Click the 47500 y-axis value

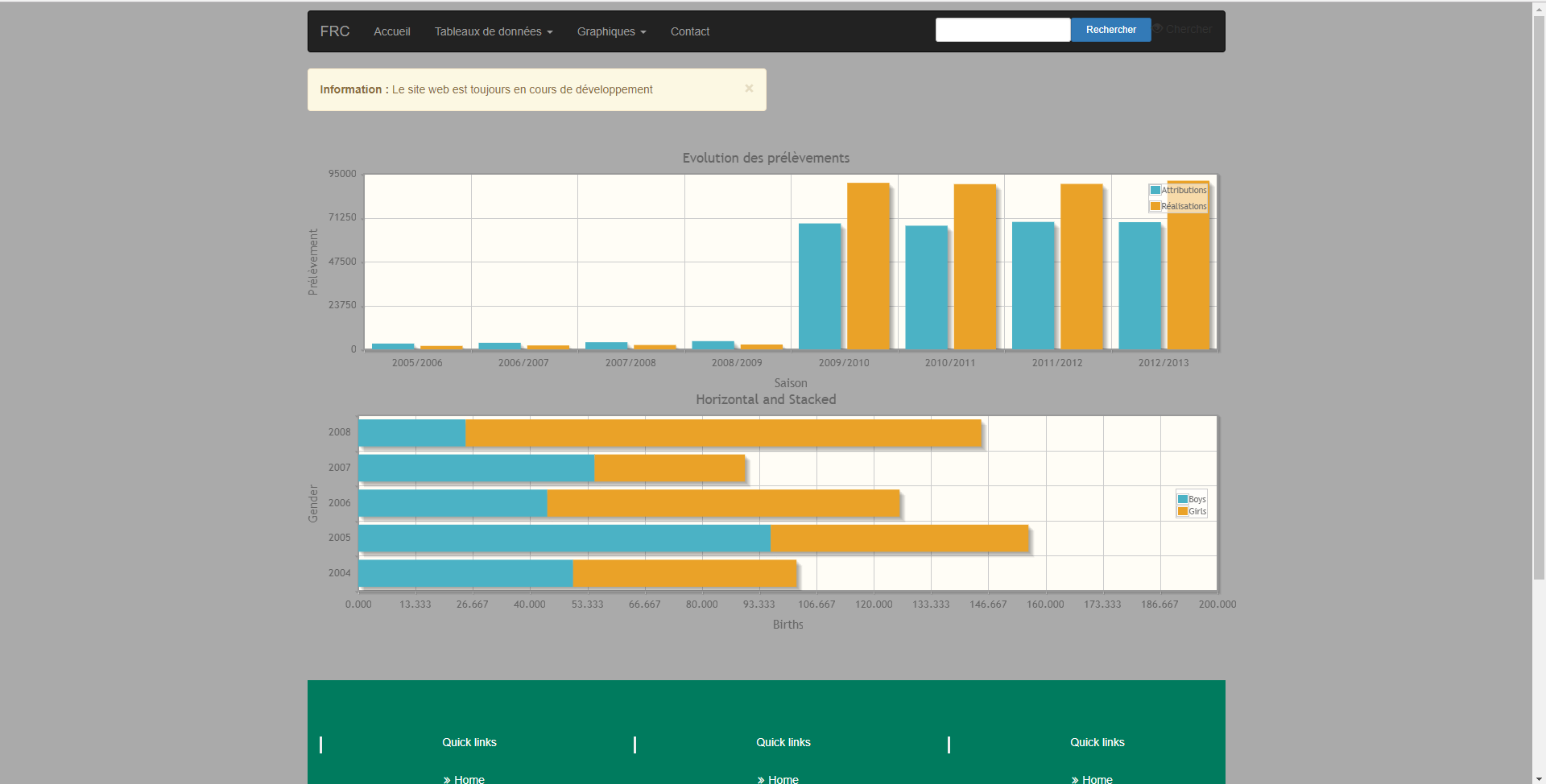click(342, 262)
